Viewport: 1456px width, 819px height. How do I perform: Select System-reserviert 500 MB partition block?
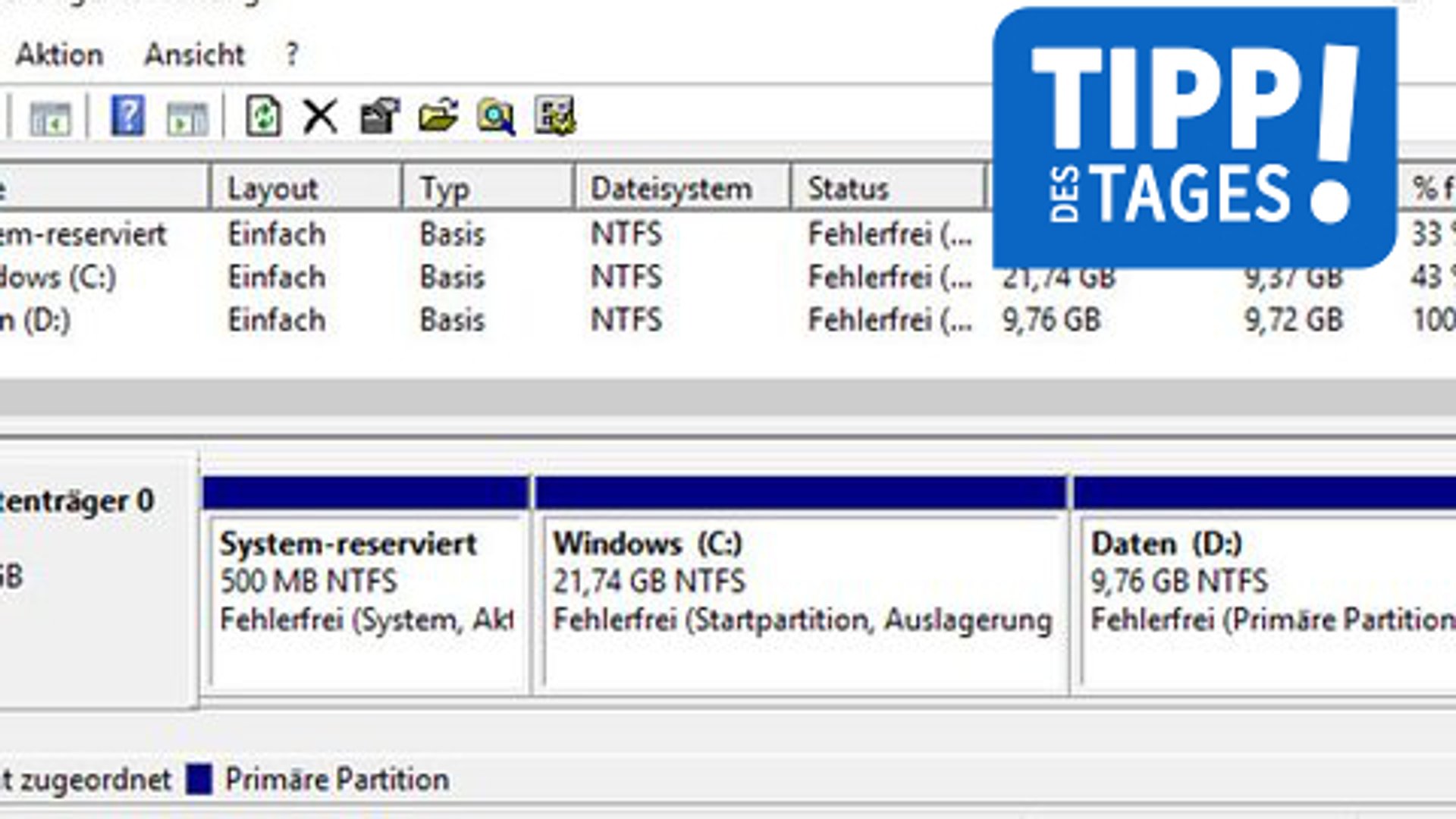[366, 585]
